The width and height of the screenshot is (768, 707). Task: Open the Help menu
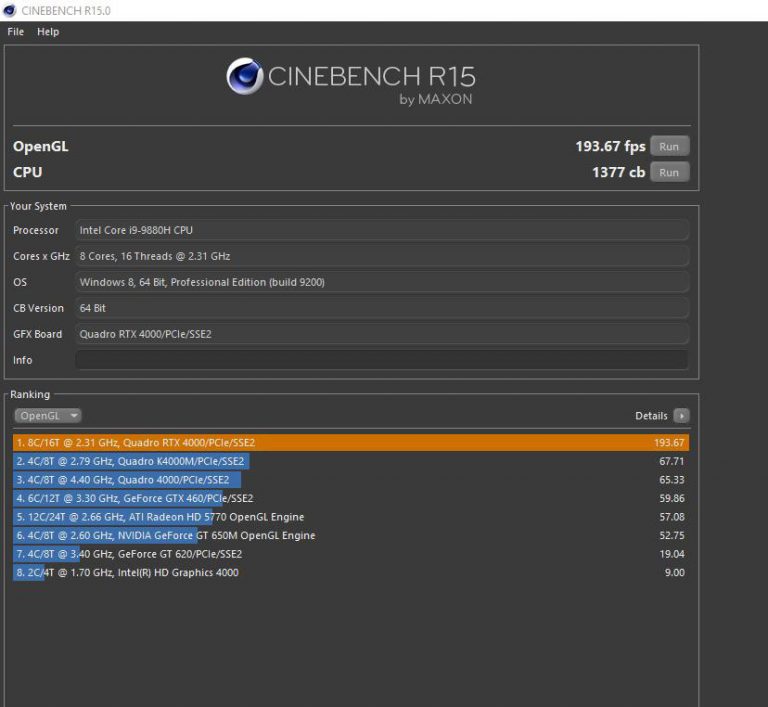pos(48,32)
